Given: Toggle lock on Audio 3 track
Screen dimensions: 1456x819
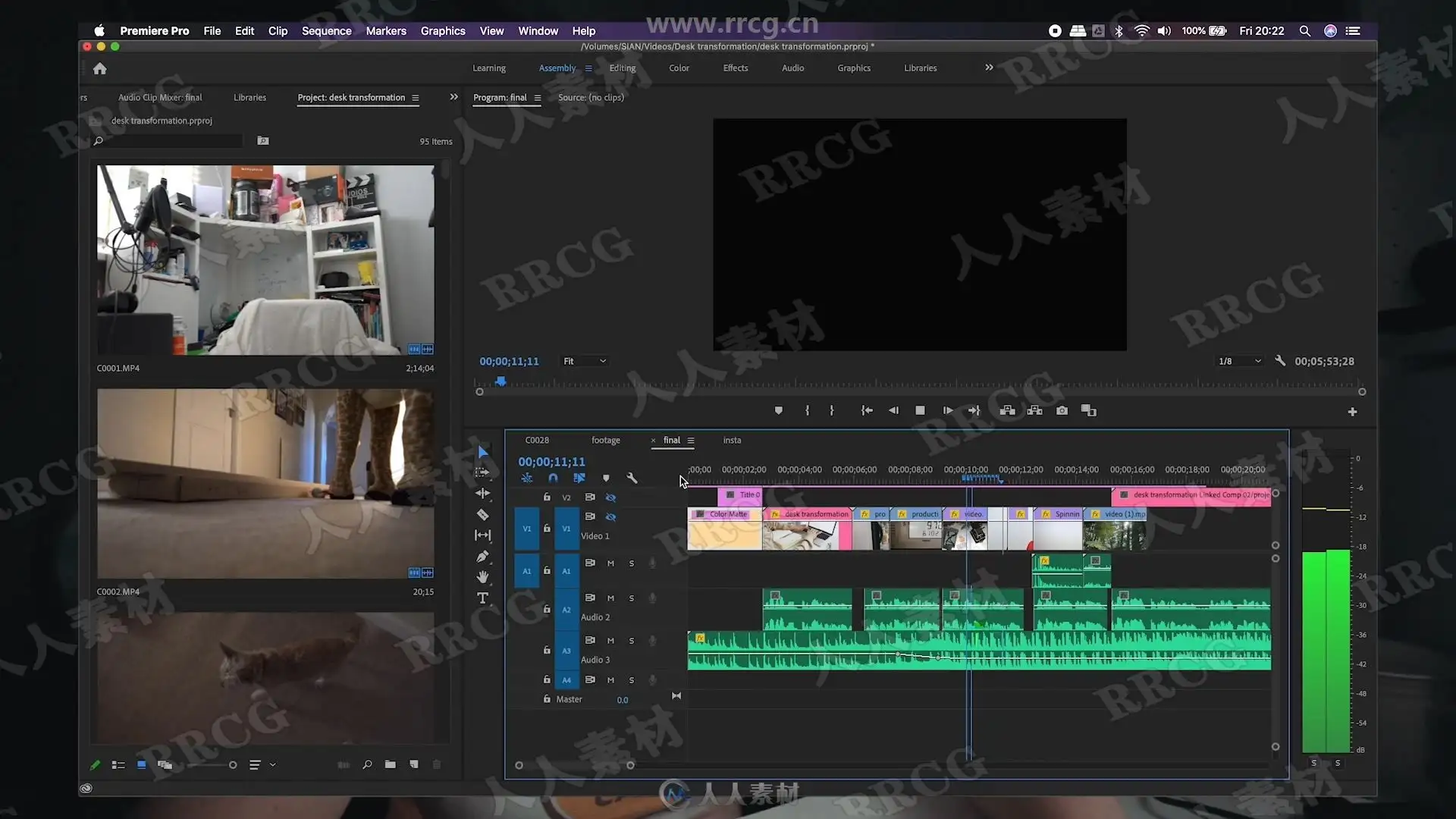Looking at the screenshot, I should point(546,650).
